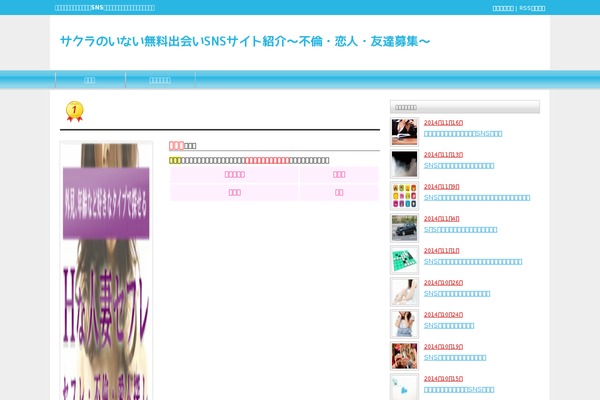Open the thumbnail beside the 2014 11 16 post
Screen dimensions: 600x400
404,132
